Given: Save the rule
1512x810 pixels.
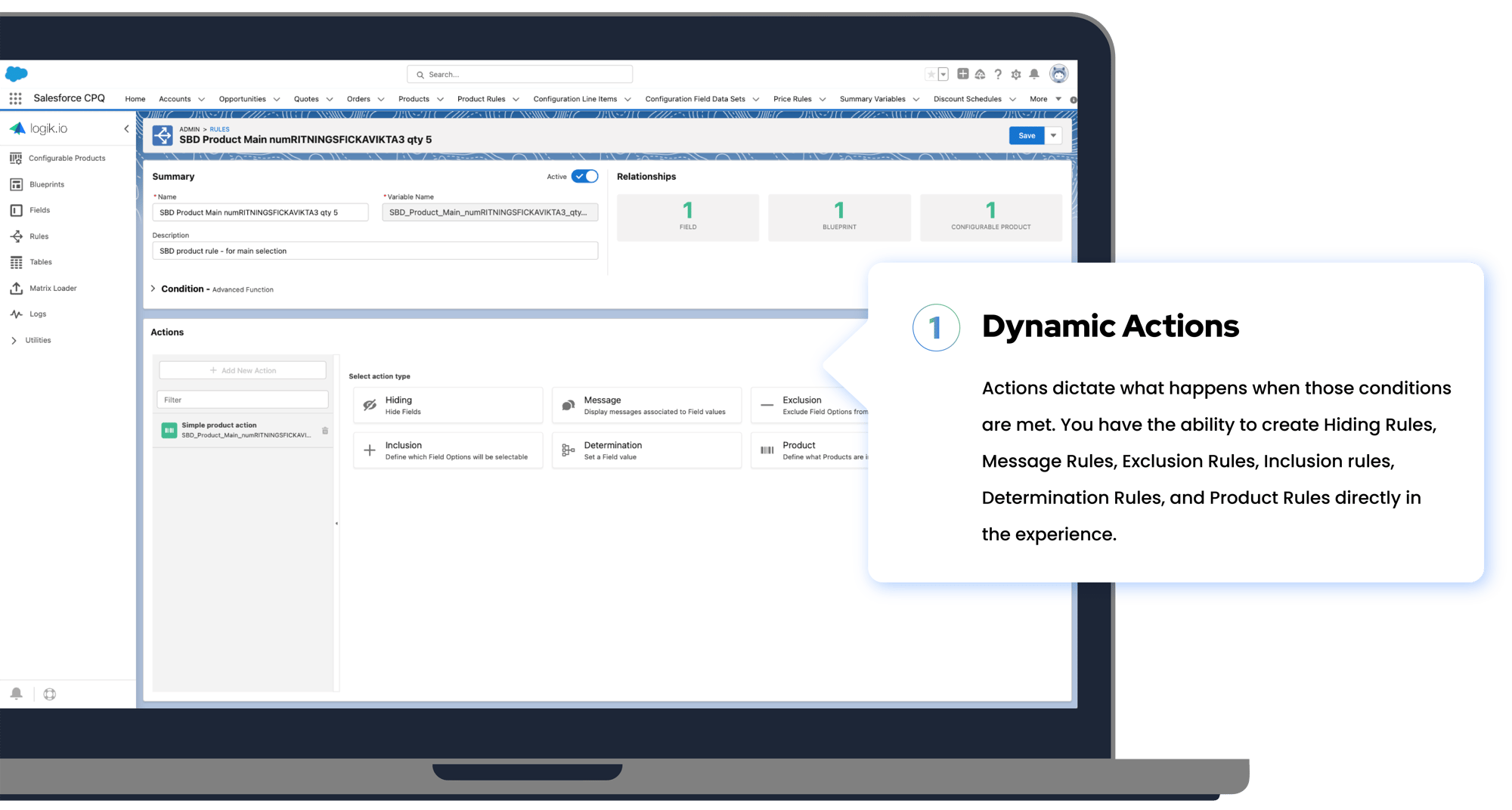Looking at the screenshot, I should [1027, 135].
